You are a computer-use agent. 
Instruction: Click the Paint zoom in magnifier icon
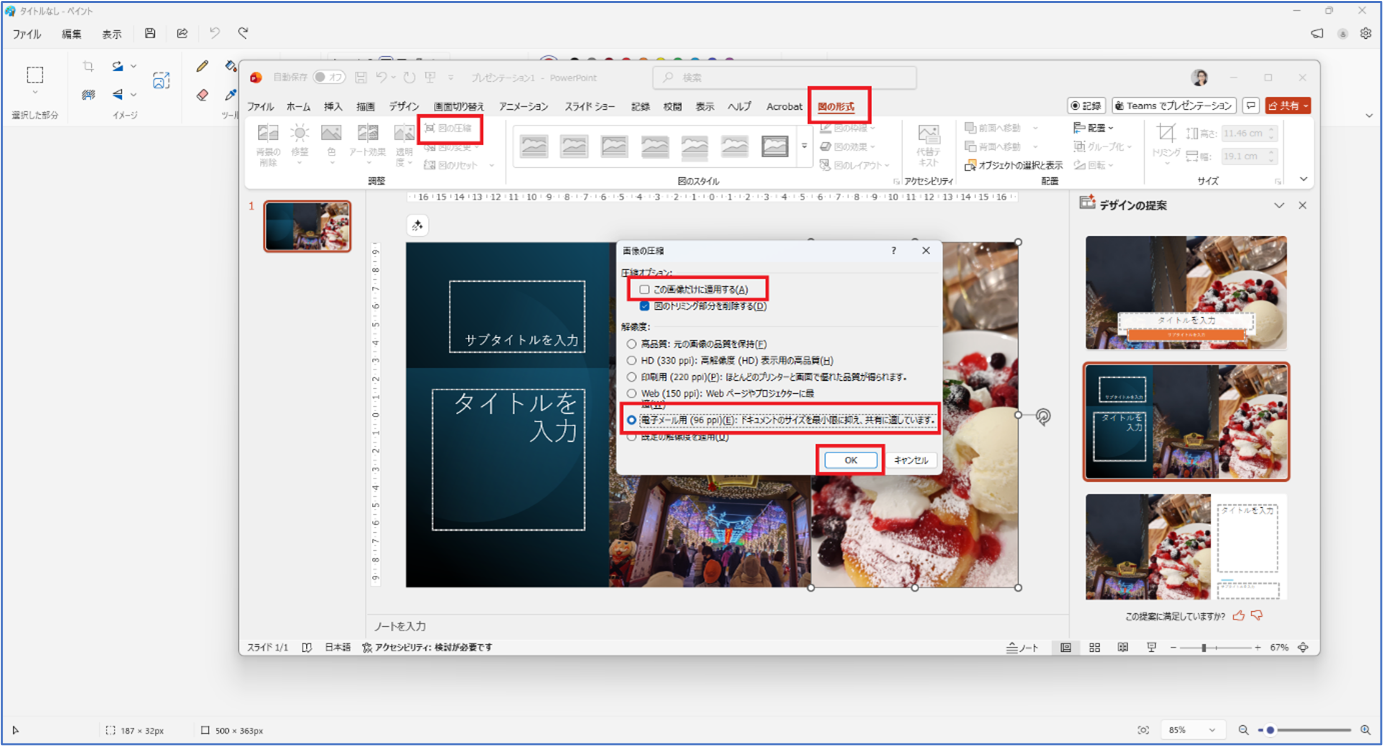click(1365, 731)
